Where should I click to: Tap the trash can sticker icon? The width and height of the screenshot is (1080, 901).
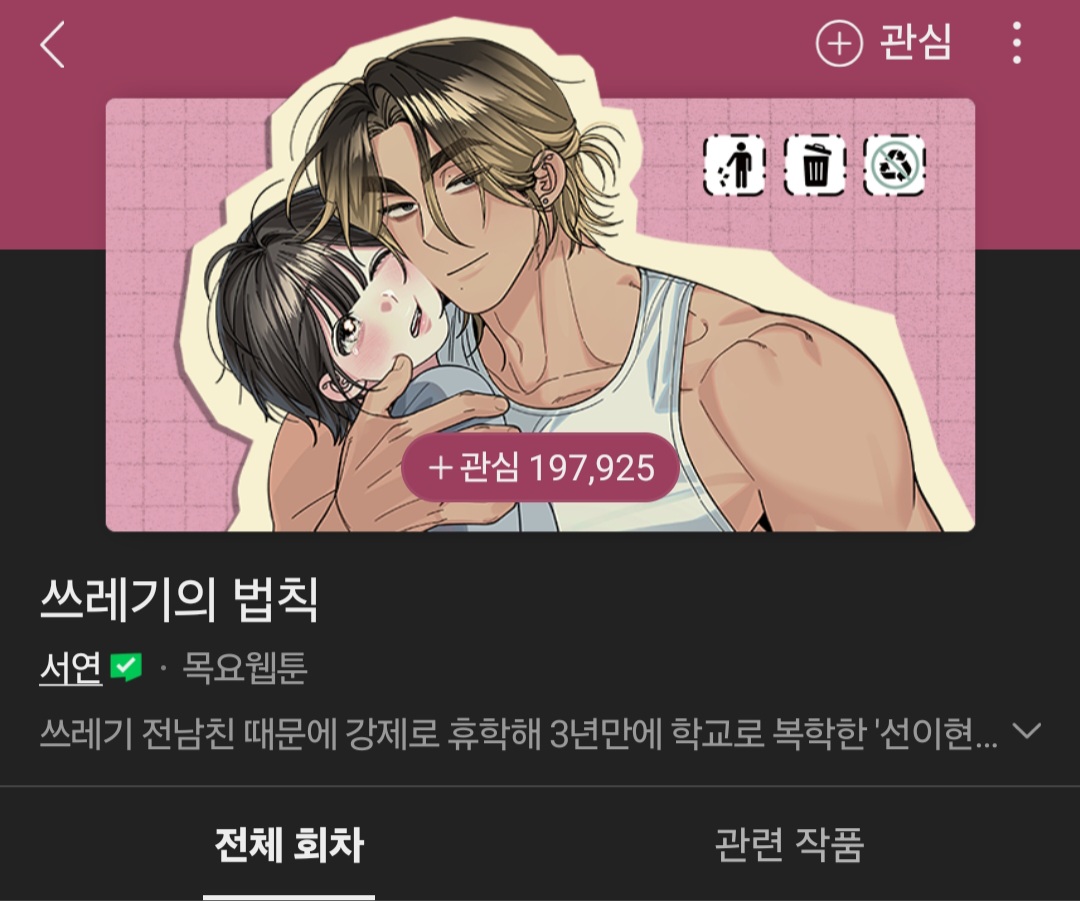(815, 165)
